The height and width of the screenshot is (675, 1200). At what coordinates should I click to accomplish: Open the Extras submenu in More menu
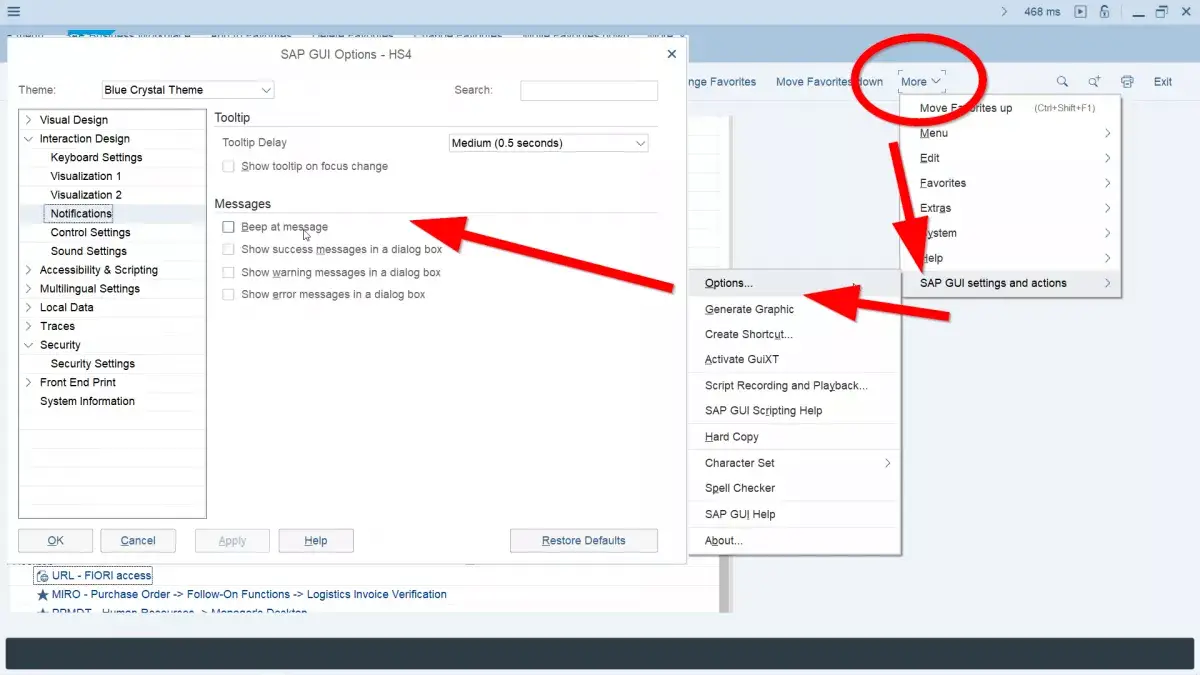[1010, 208]
